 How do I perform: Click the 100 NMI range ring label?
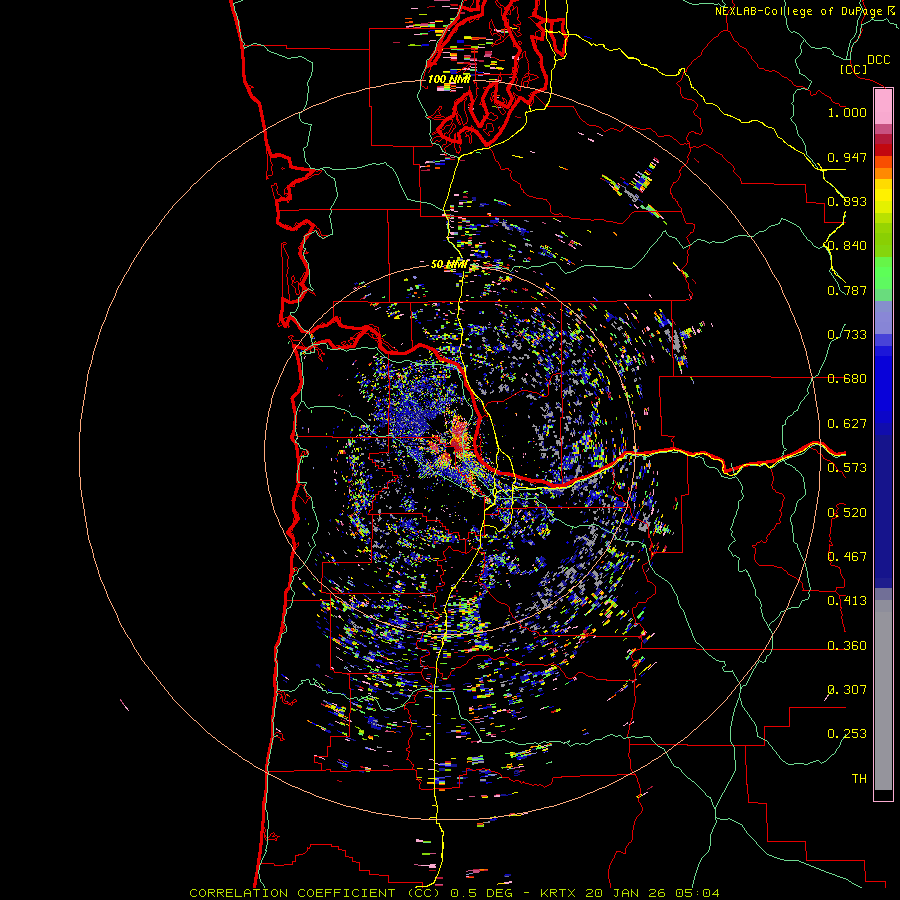(449, 79)
